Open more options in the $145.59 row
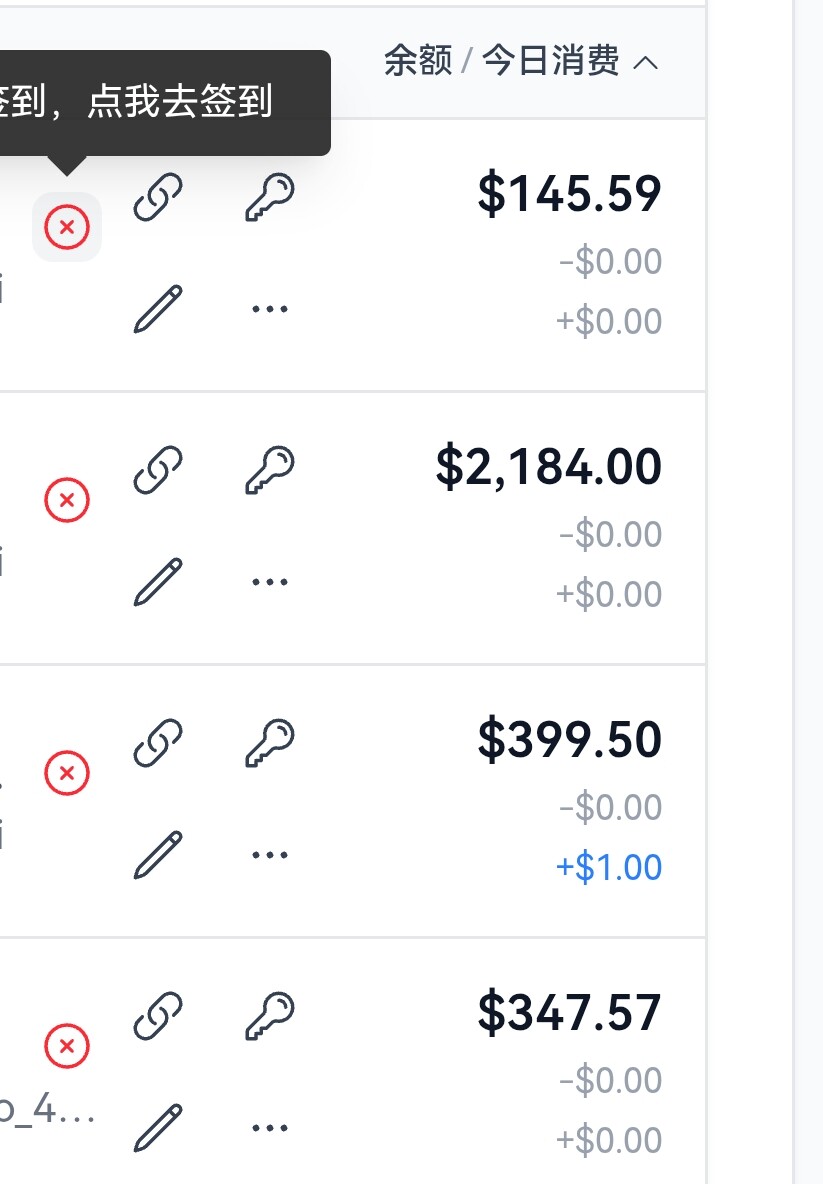823x1184 pixels. coord(270,309)
